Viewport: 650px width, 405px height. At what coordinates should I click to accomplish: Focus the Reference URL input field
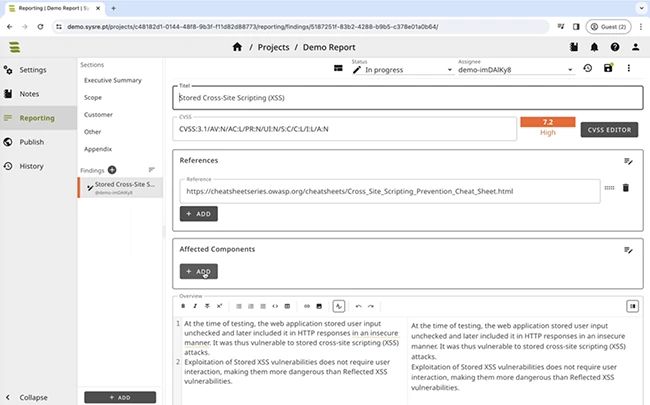(x=390, y=192)
